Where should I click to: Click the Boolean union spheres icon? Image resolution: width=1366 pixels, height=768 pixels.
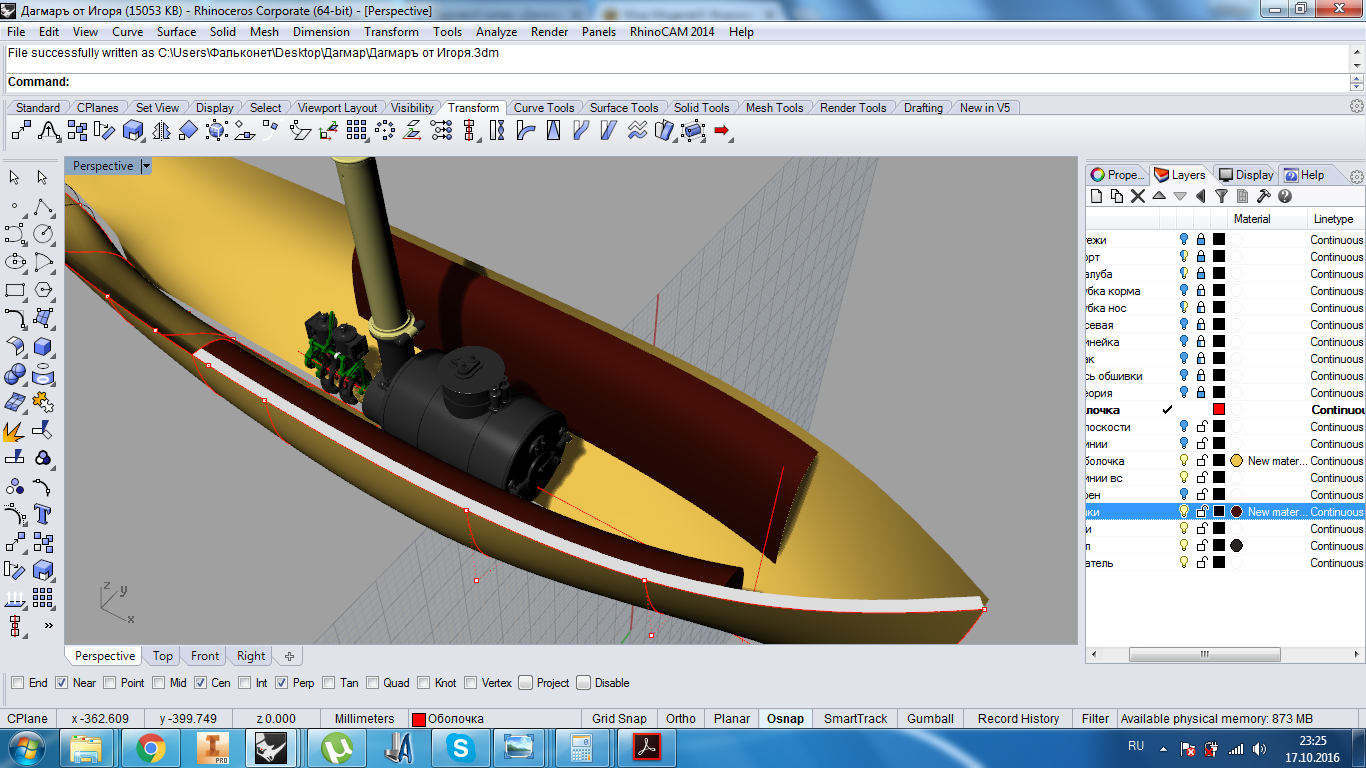coord(15,374)
